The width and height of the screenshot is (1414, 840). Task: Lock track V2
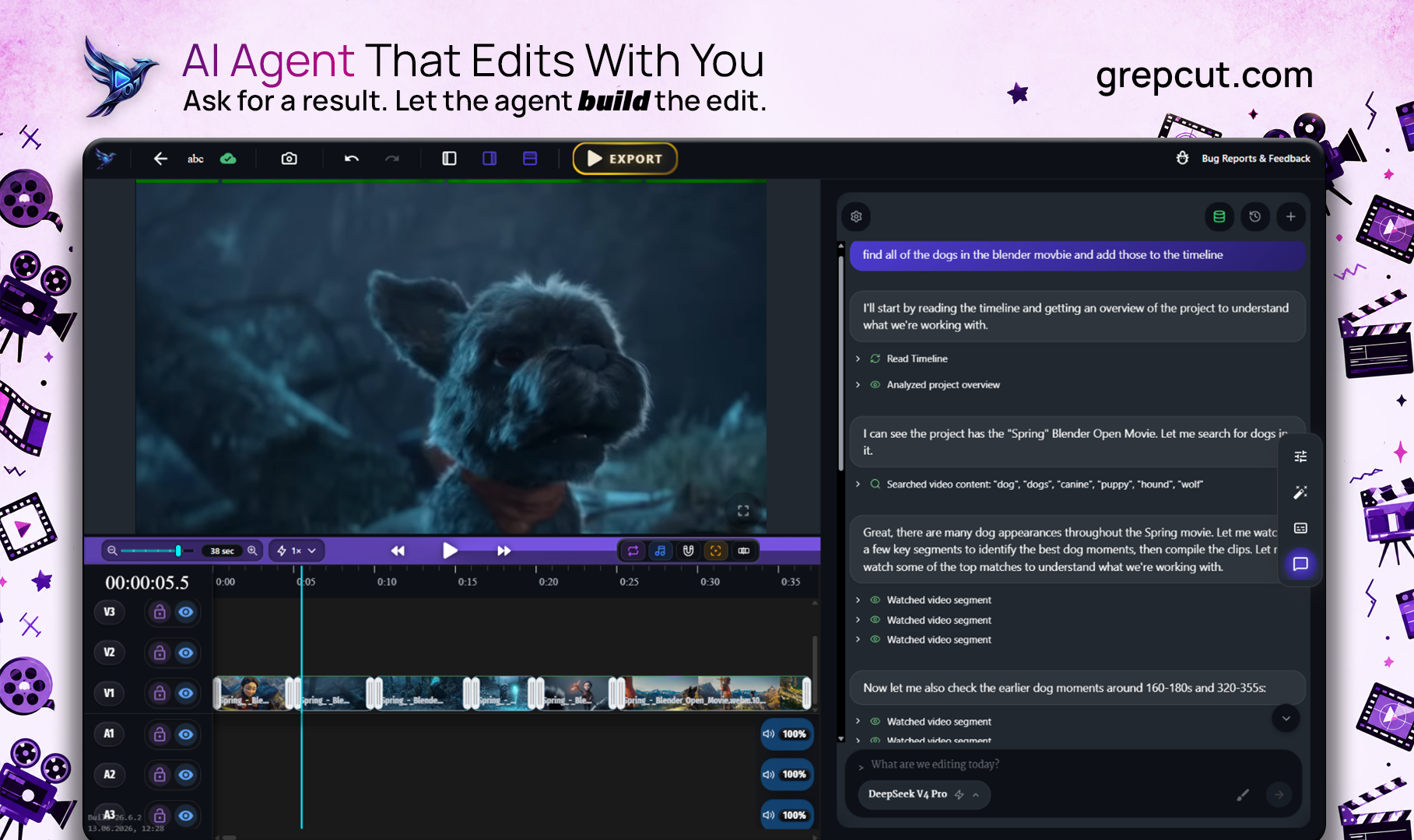point(160,653)
